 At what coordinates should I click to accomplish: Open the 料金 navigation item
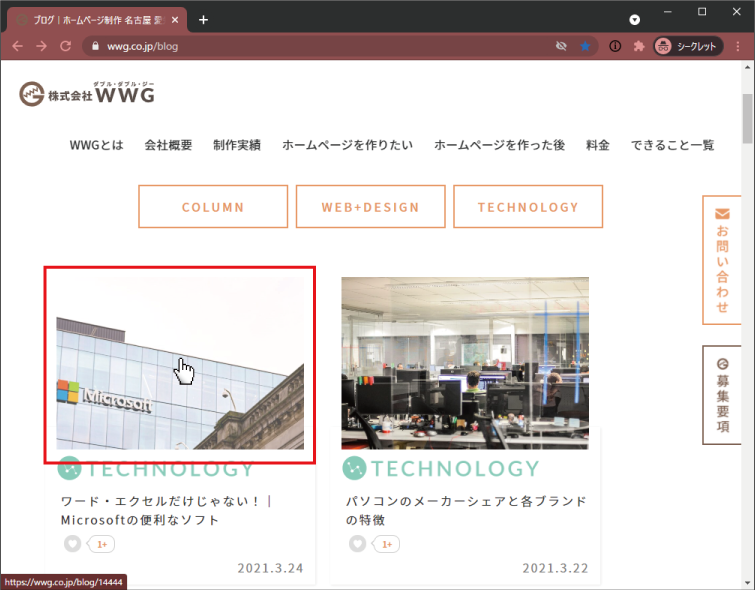coord(598,145)
